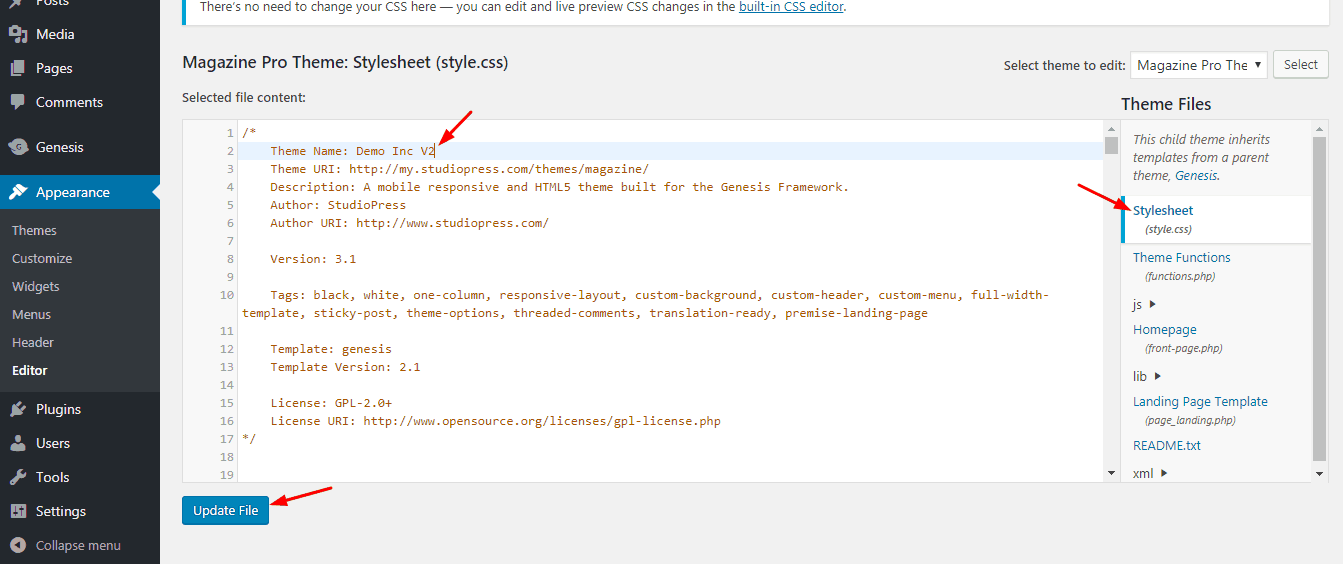Click code editor scrollbar up arrow
The height and width of the screenshot is (564, 1343).
click(1111, 128)
